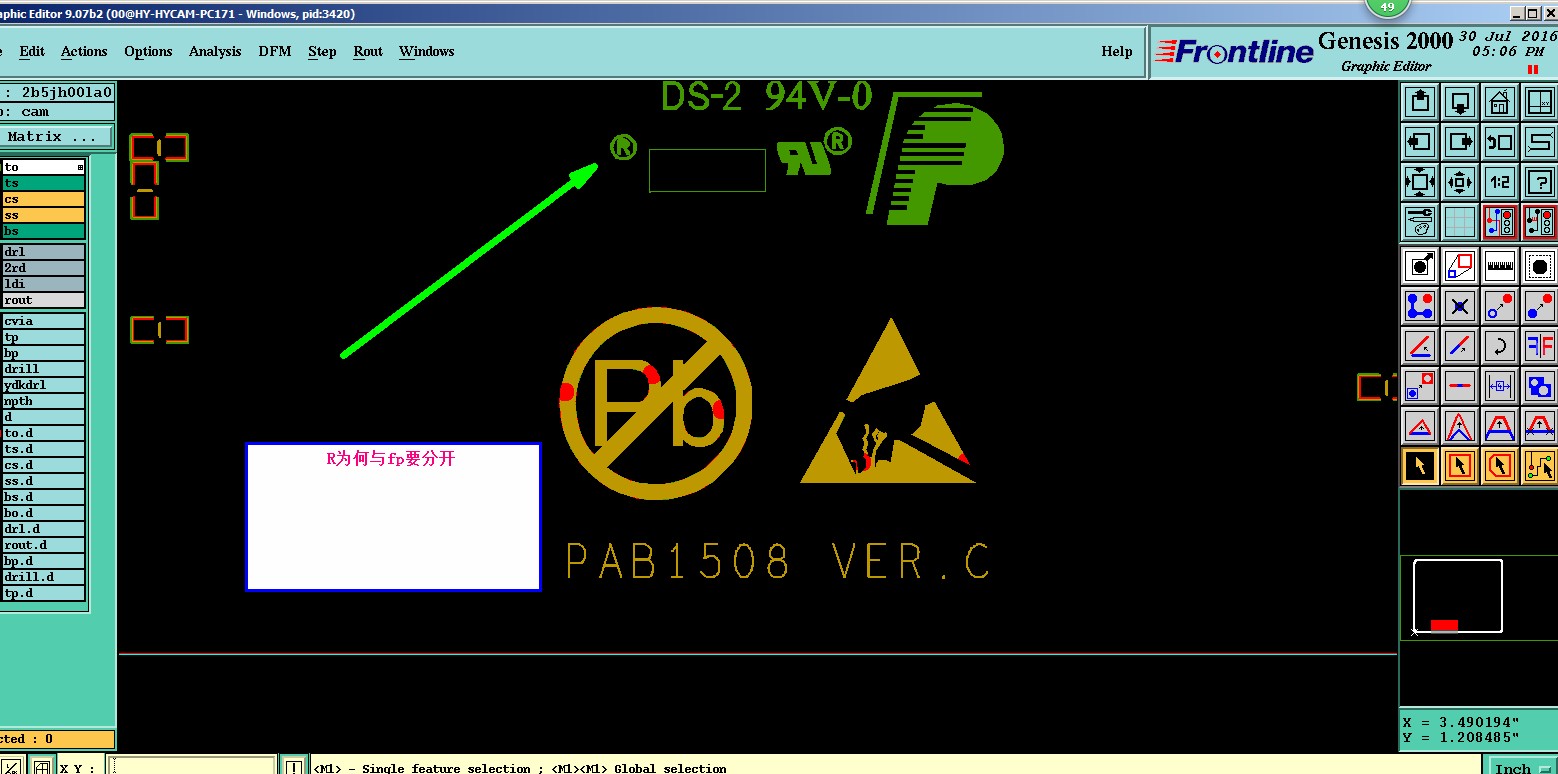Click the add feature icon with black circle and arrow
The width and height of the screenshot is (1558, 774).
[x=1420, y=266]
